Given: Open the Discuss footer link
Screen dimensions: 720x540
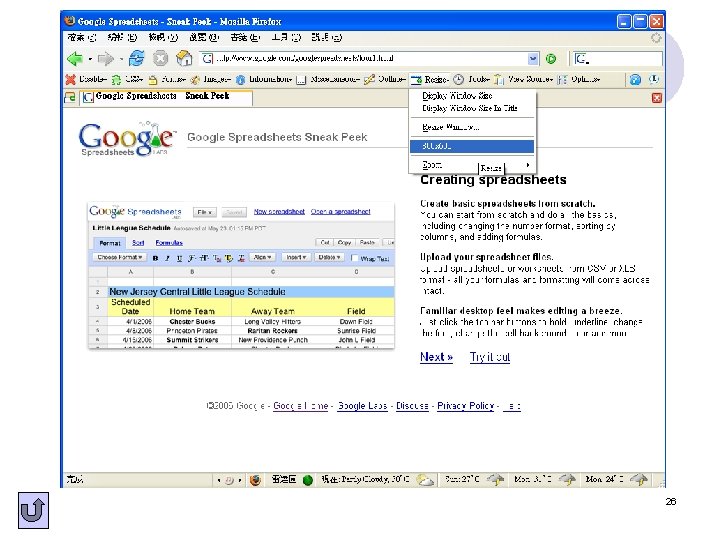Looking at the screenshot, I should tap(412, 406).
